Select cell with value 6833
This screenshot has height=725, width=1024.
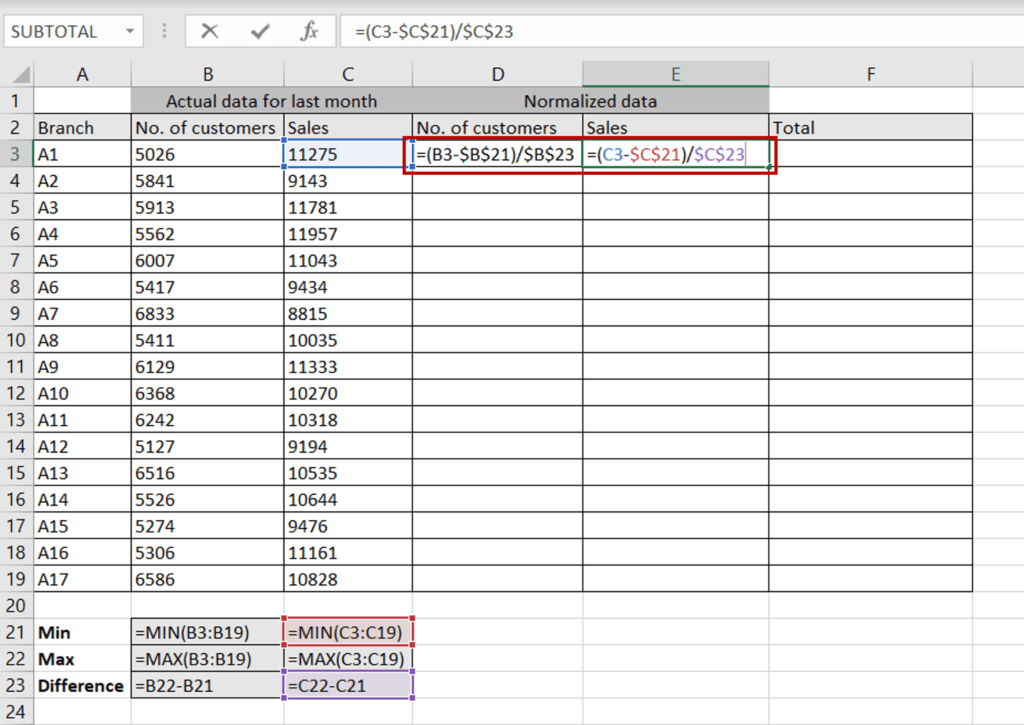pos(208,314)
